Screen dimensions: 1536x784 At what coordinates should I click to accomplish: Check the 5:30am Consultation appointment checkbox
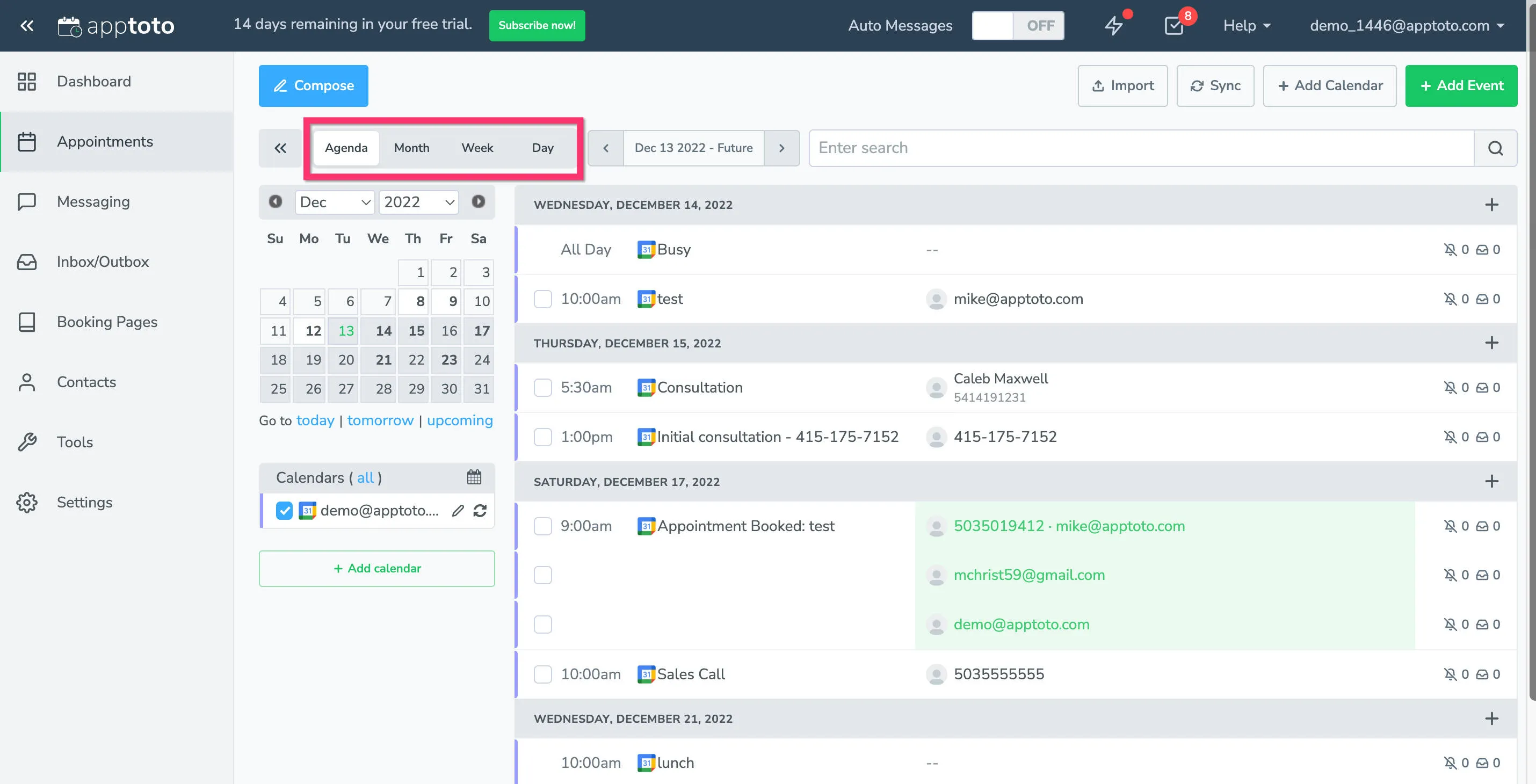coord(542,388)
